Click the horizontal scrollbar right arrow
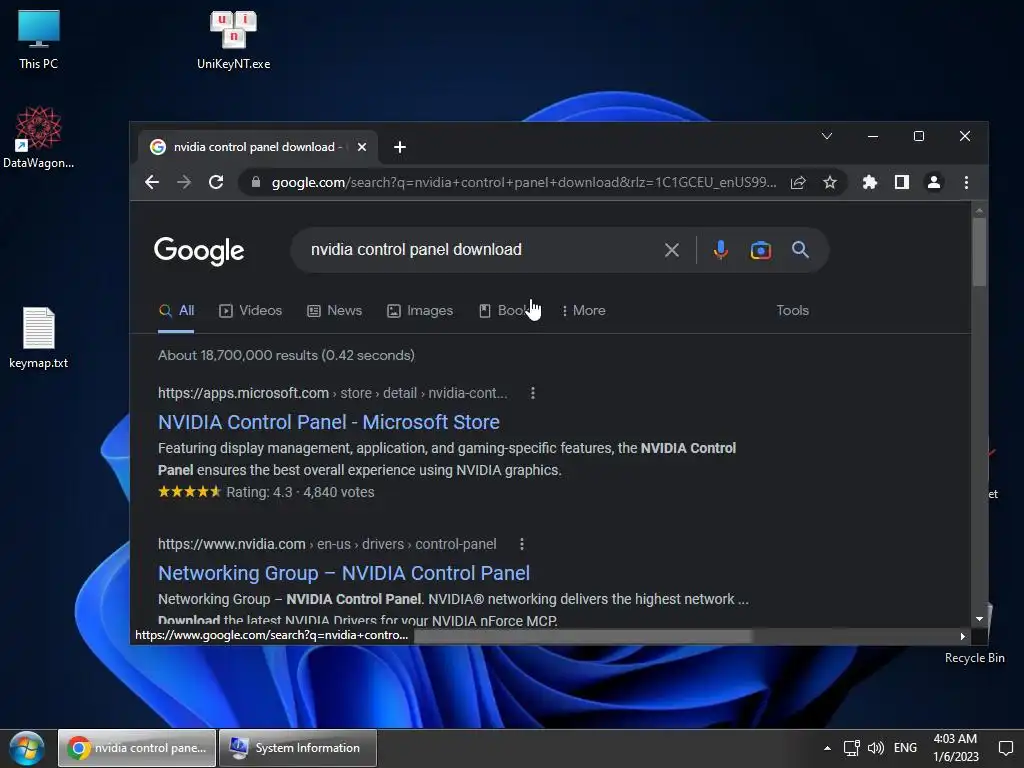 (963, 636)
